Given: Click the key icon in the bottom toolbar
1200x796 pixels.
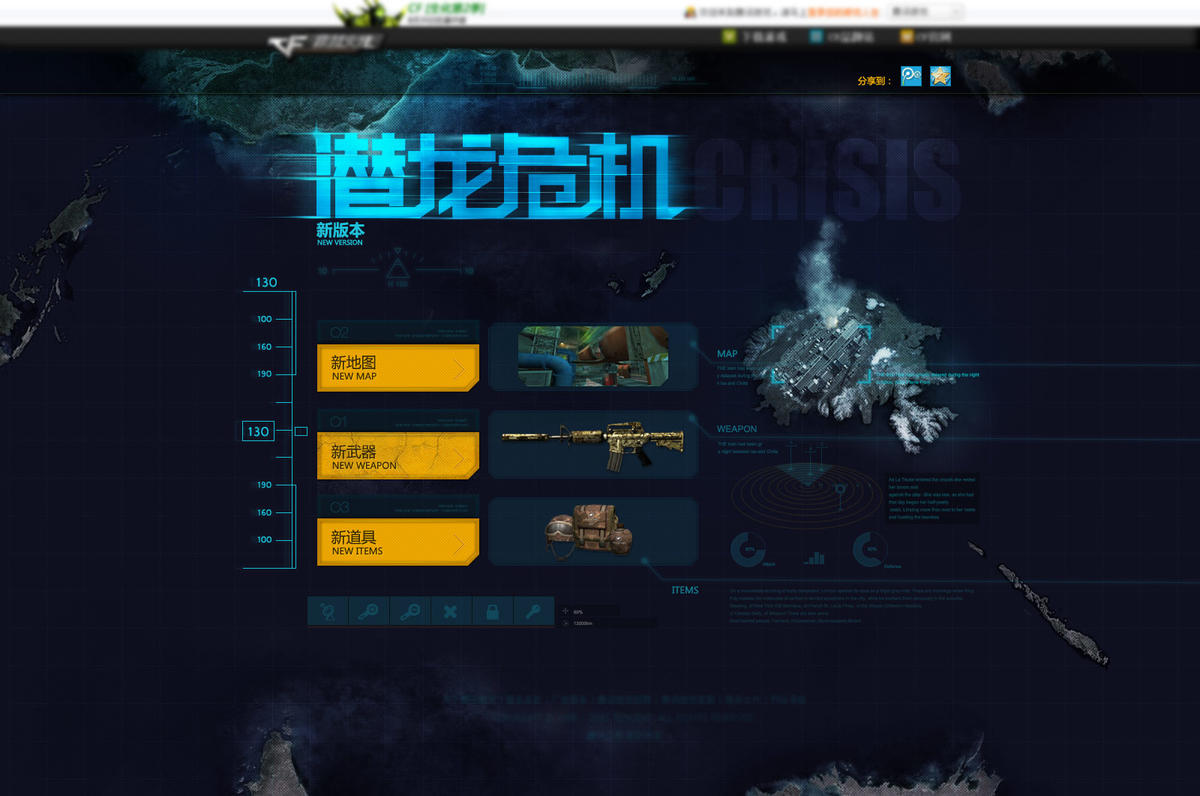Looking at the screenshot, I should [533, 611].
